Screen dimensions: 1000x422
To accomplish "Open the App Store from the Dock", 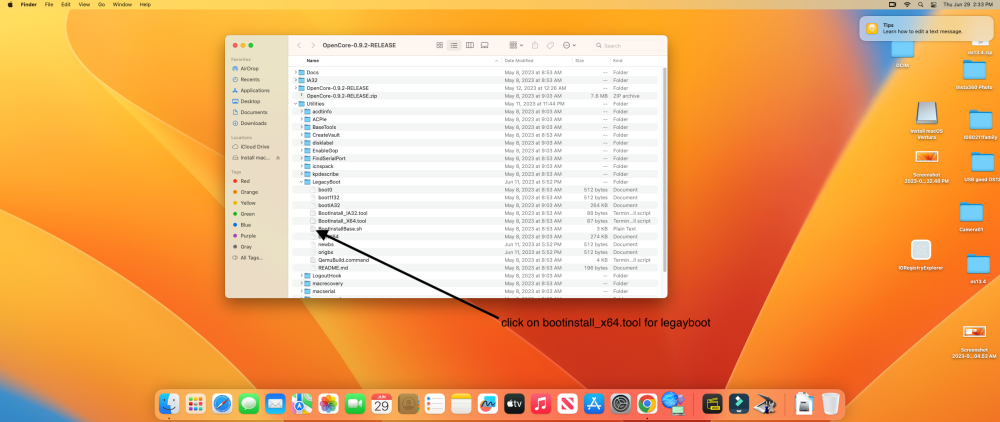I will [x=594, y=404].
